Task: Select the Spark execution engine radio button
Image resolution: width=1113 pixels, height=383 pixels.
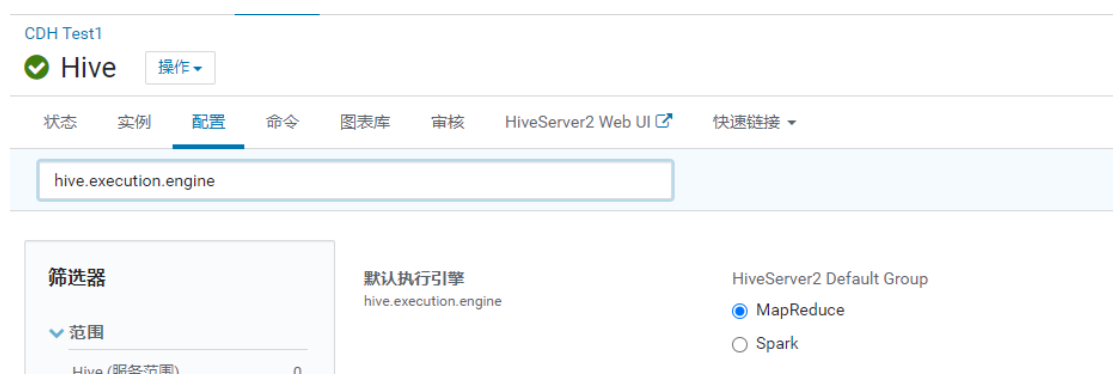Action: point(740,345)
